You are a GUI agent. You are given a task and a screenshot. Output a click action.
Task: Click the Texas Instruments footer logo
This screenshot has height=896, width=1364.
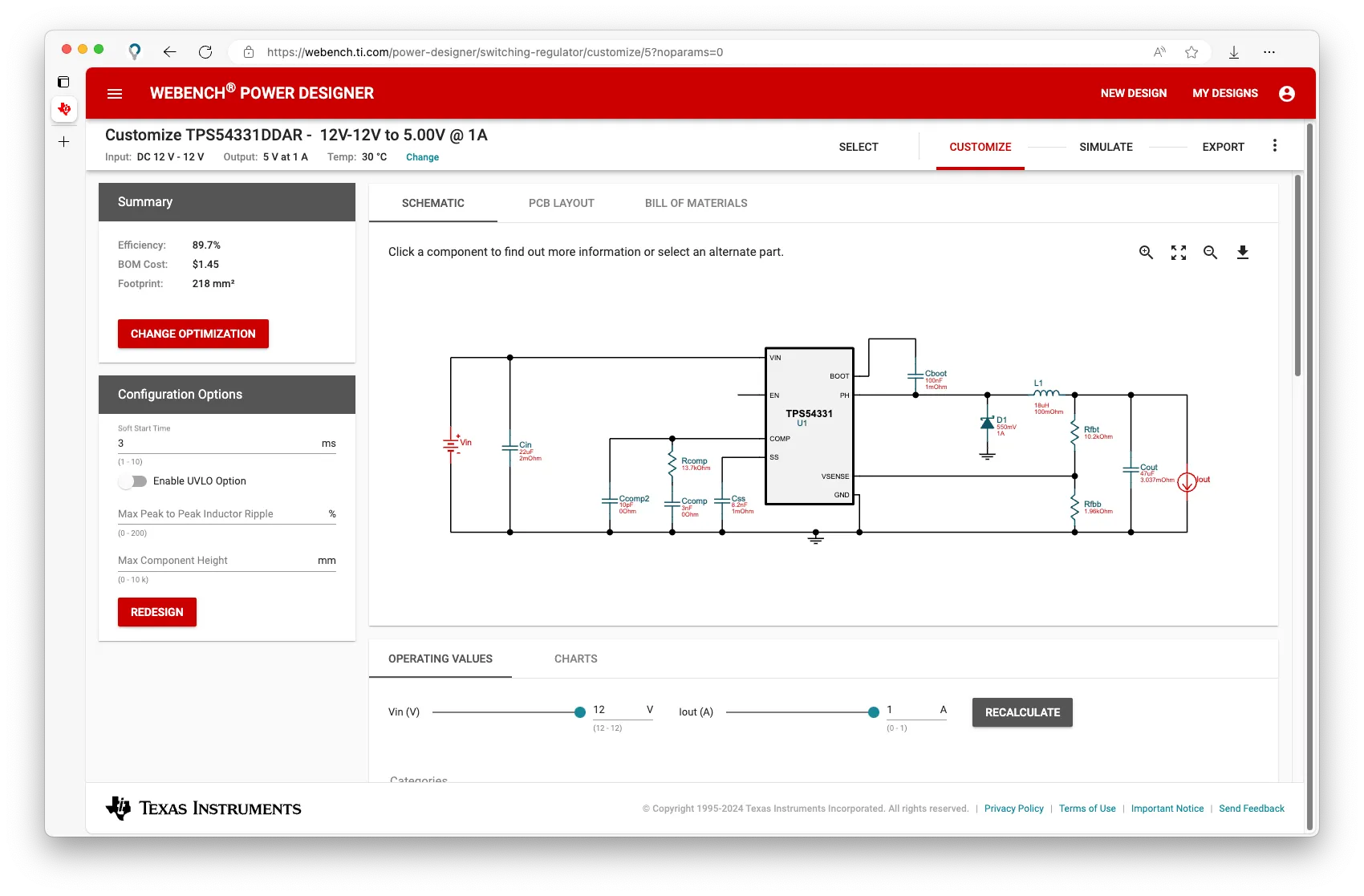204,809
